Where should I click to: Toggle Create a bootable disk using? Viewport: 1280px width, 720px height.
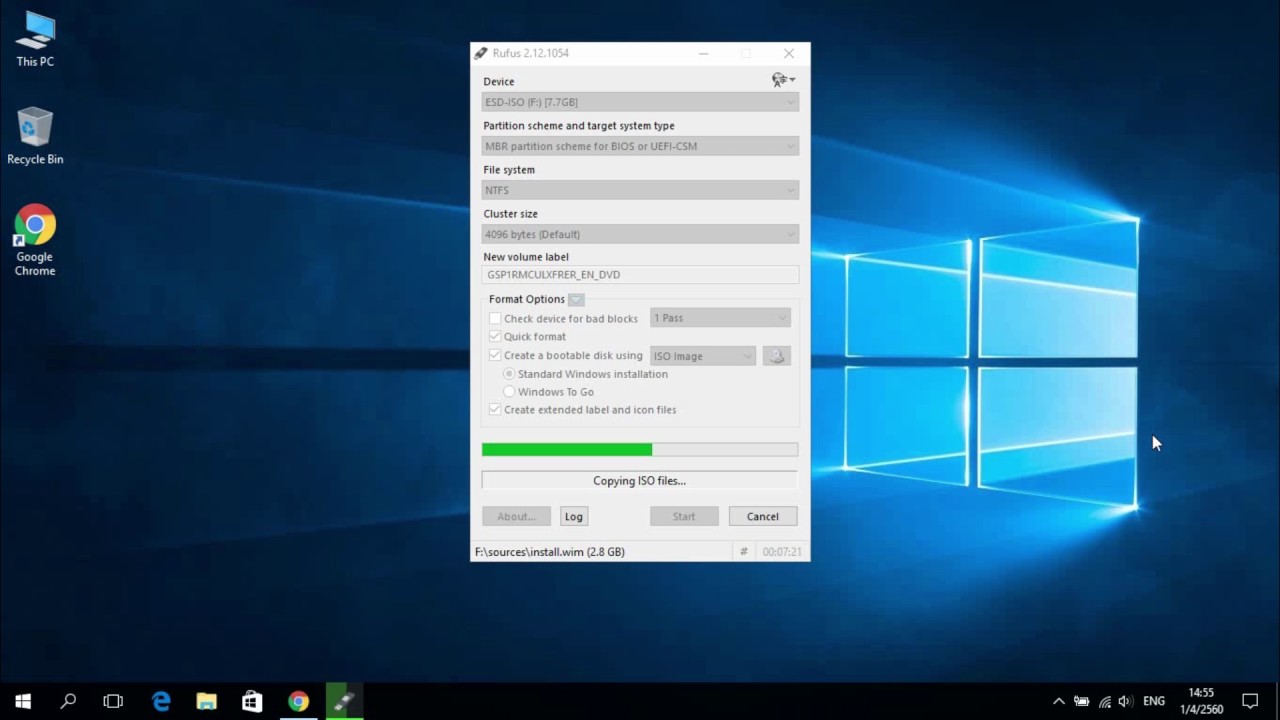click(x=495, y=355)
